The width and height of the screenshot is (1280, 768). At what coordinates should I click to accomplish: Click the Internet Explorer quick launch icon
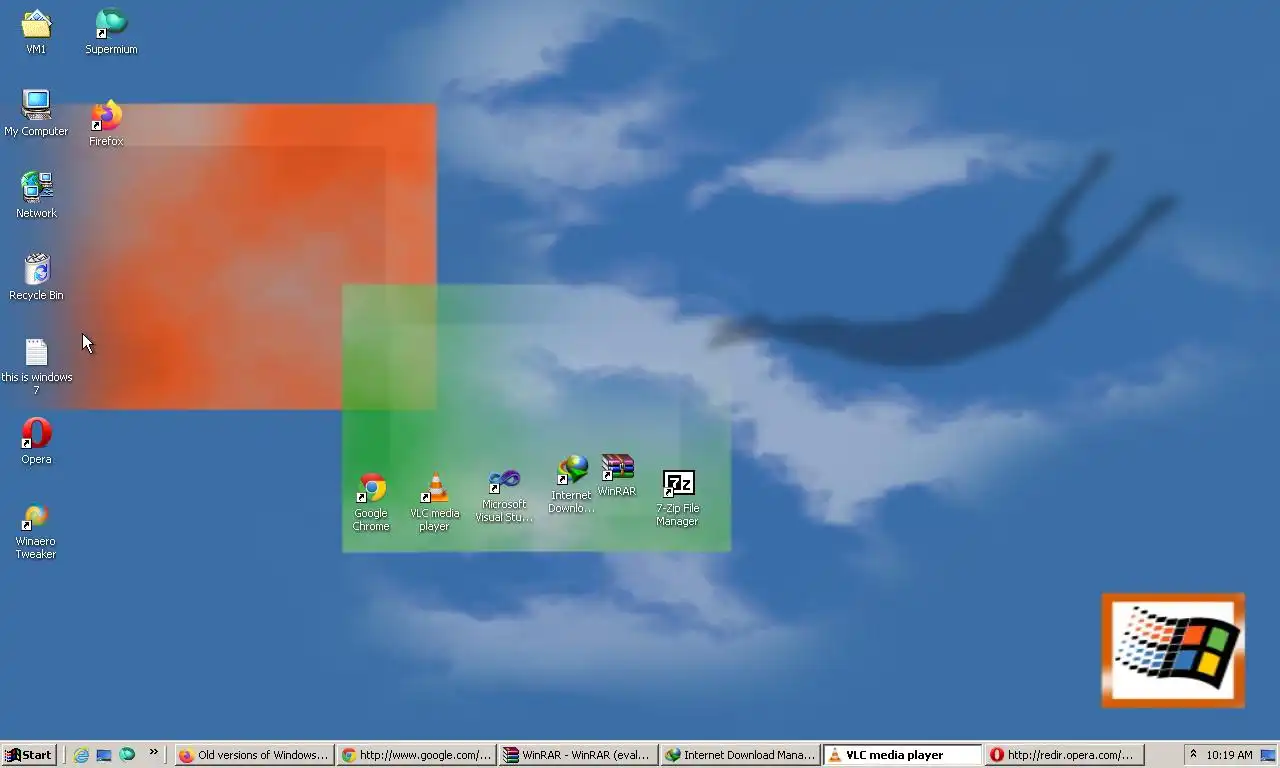click(x=81, y=755)
